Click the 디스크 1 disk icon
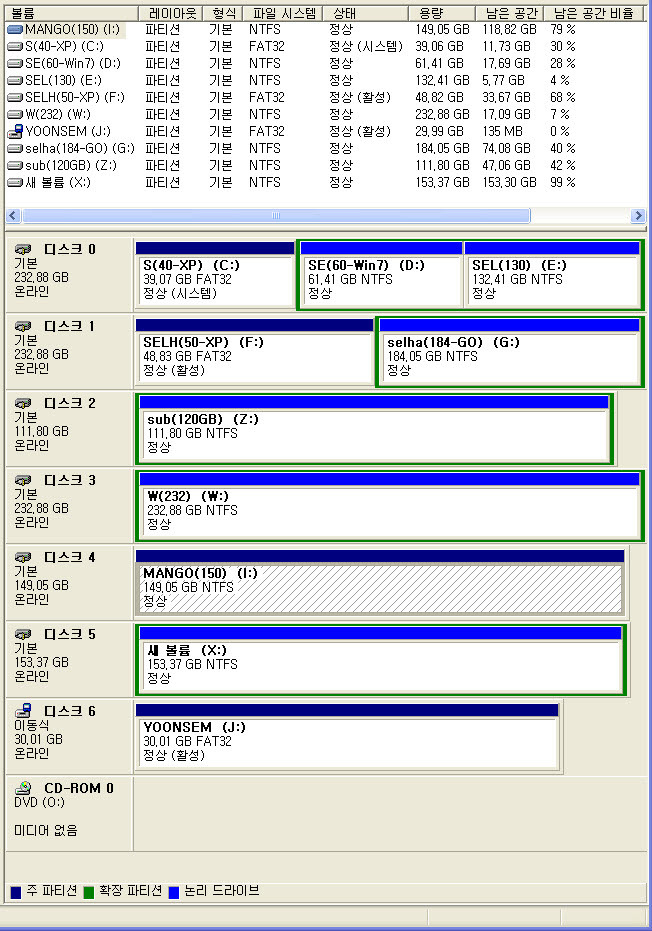 23,326
